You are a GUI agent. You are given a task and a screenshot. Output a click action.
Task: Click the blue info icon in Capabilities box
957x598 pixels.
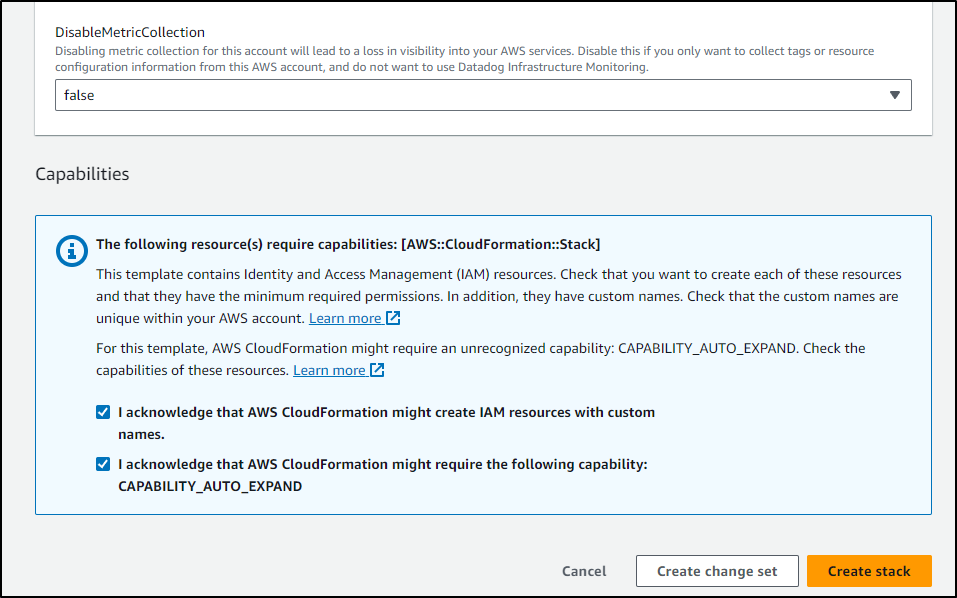point(72,251)
